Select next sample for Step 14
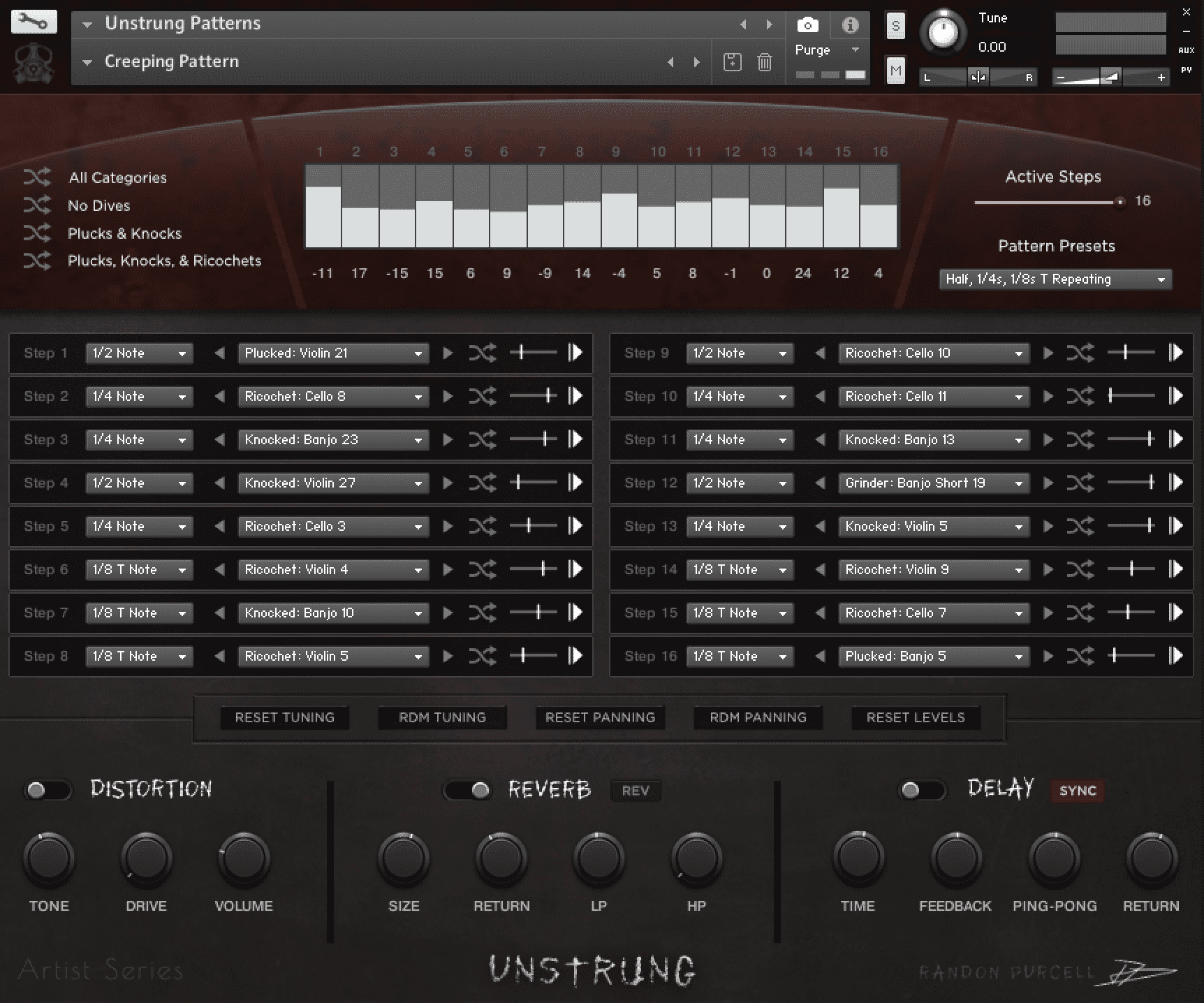Screen dimensions: 1204x1003 click(1048, 569)
